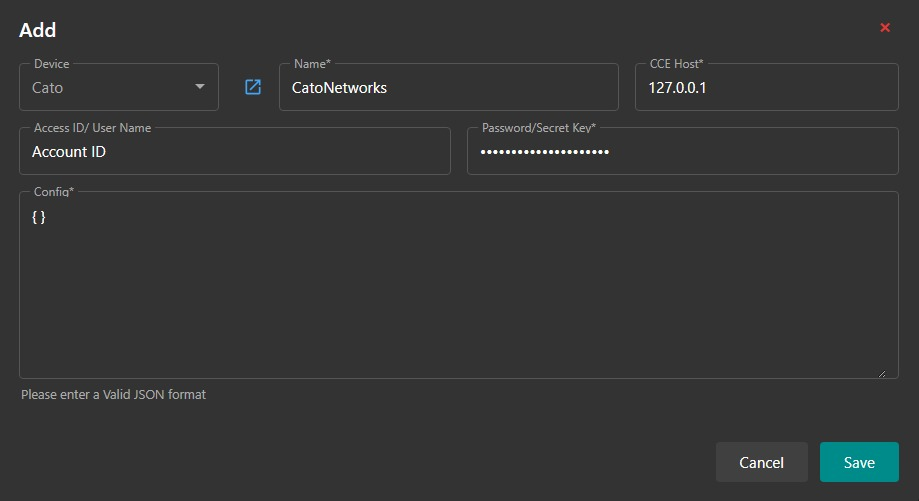Grab the Config textarea resize handle
919x501 pixels.
click(881, 374)
